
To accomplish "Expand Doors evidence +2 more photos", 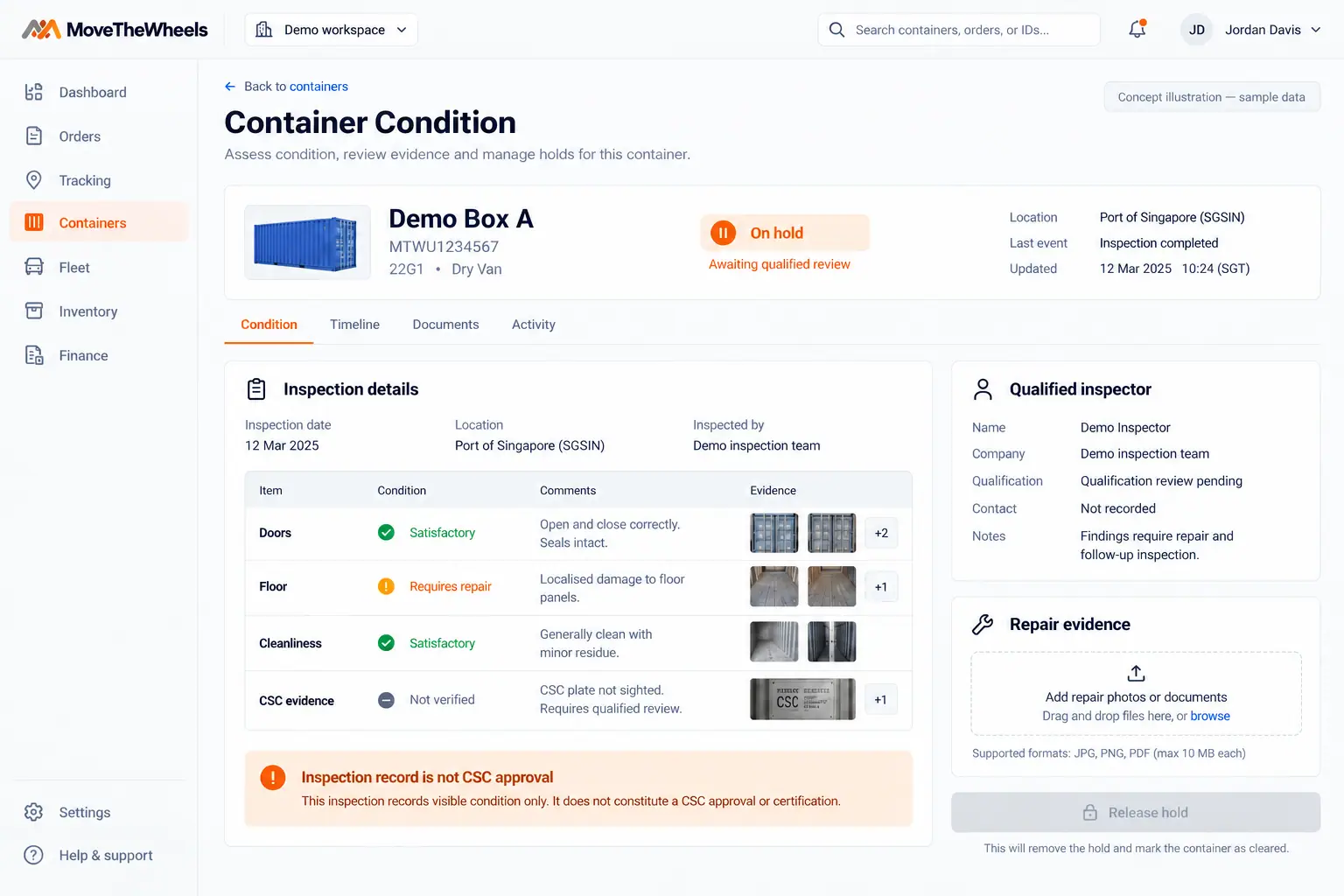I will click(881, 533).
